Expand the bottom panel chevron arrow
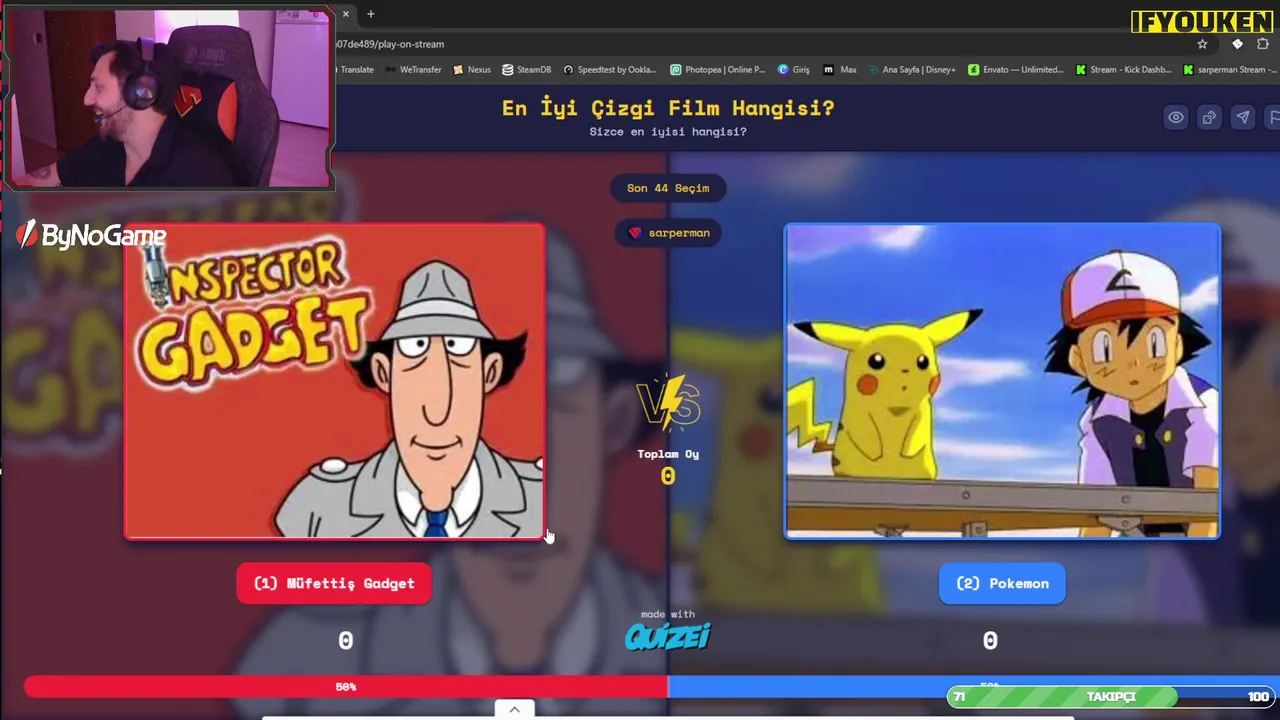 pos(514,710)
